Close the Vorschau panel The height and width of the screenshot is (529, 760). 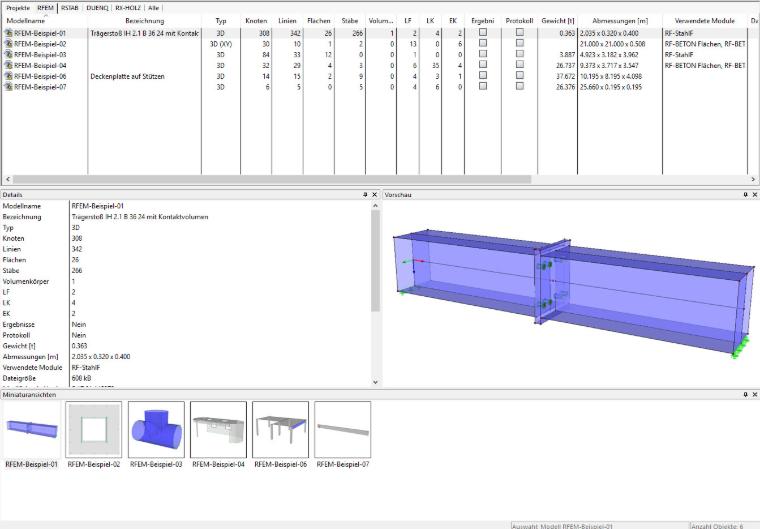tap(755, 194)
